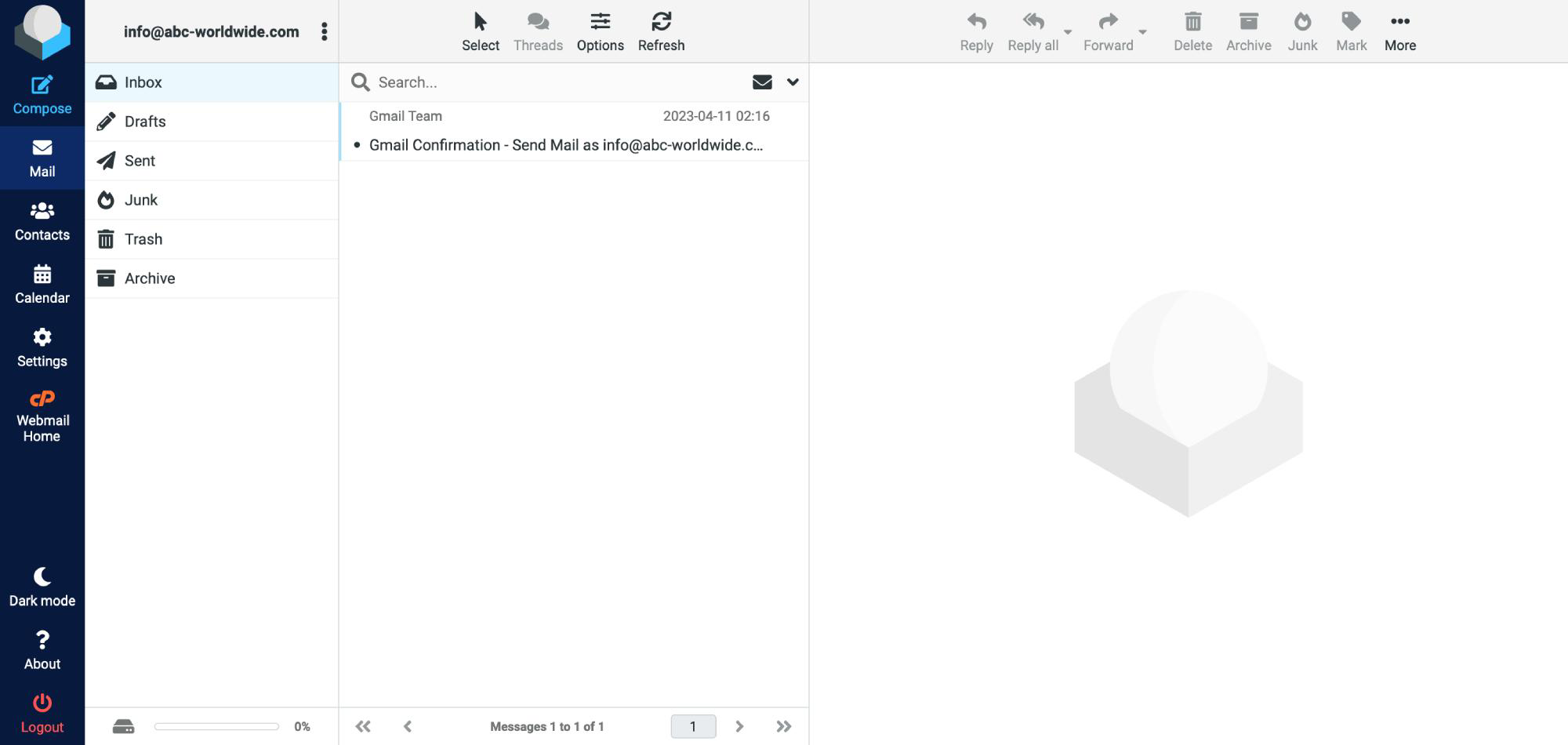
Task: Click into the Search field
Action: (x=549, y=82)
